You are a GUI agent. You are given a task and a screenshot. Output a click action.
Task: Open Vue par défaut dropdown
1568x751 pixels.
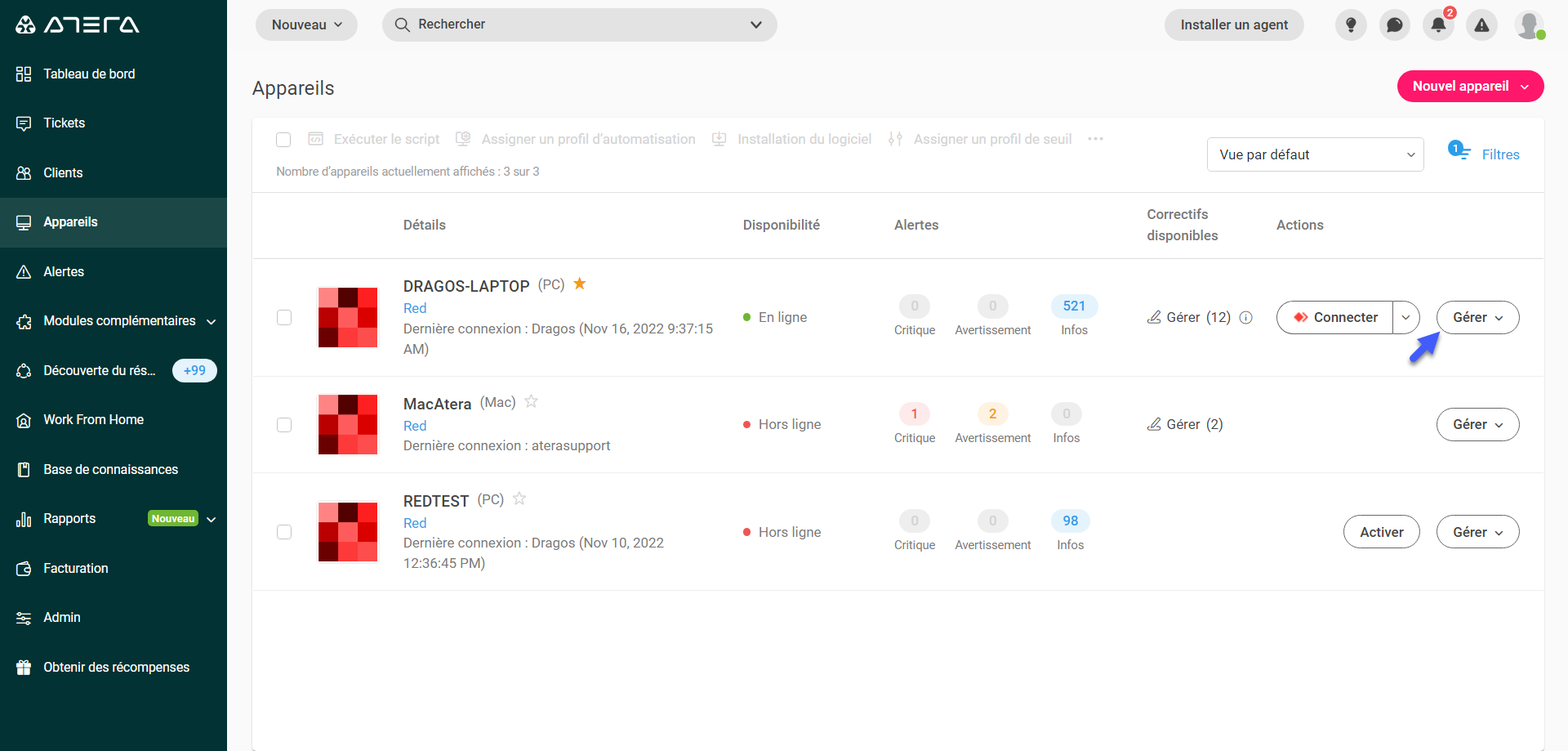click(x=1315, y=154)
